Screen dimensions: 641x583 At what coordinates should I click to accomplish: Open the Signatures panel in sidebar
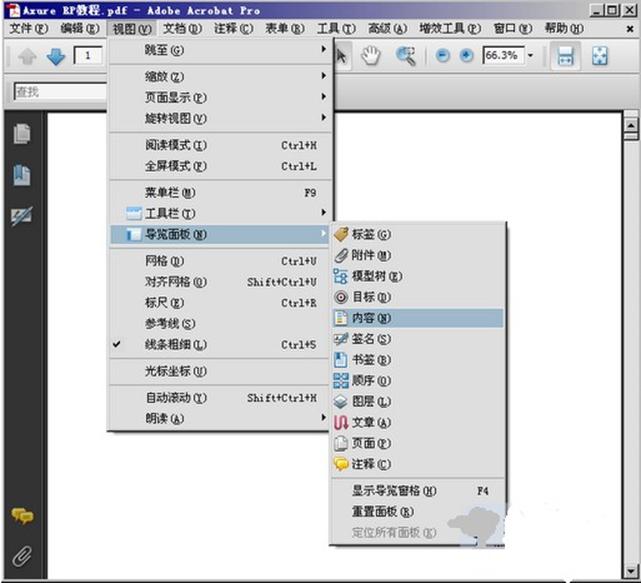(22, 216)
